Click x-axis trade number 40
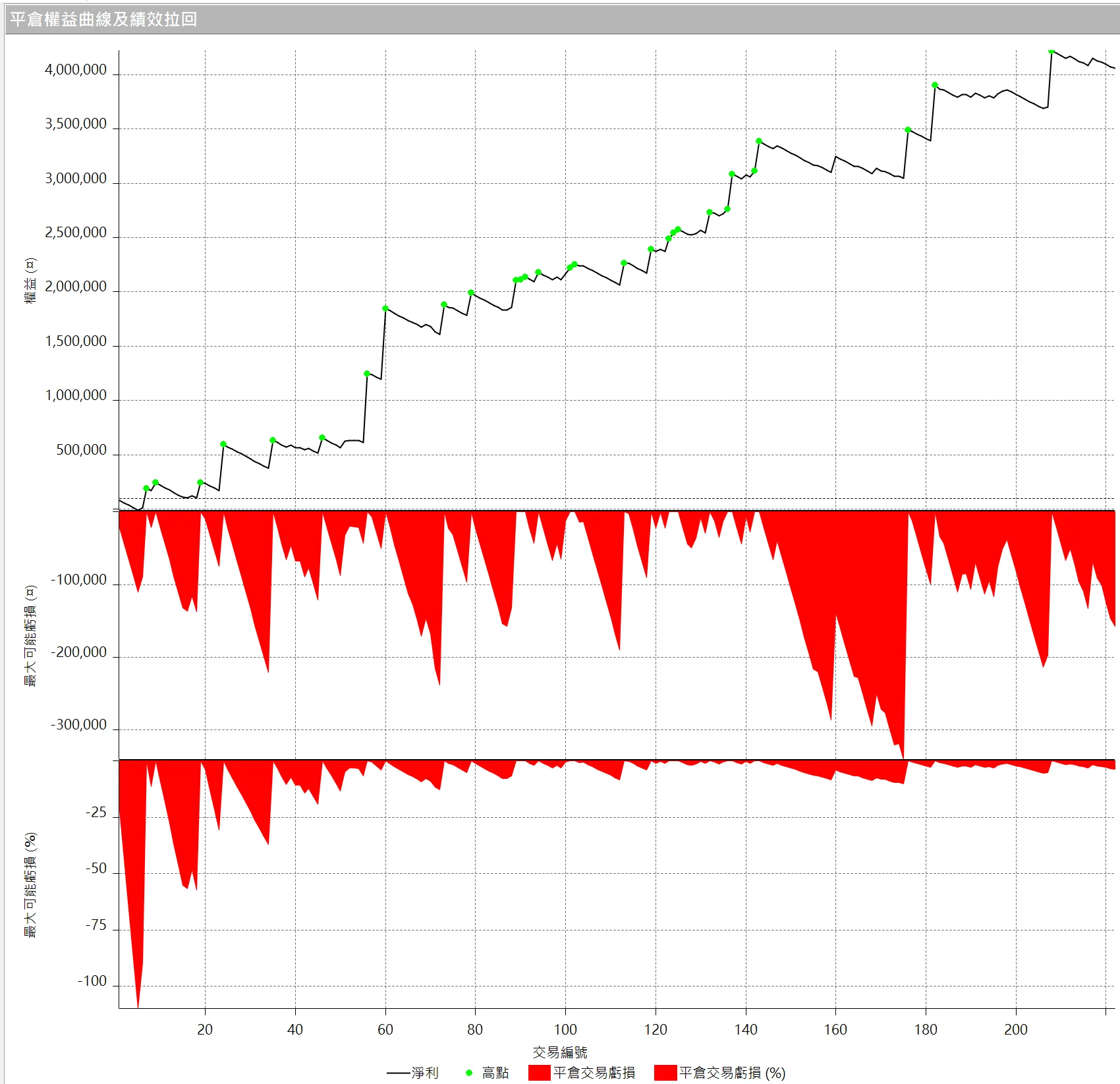 [295, 1029]
